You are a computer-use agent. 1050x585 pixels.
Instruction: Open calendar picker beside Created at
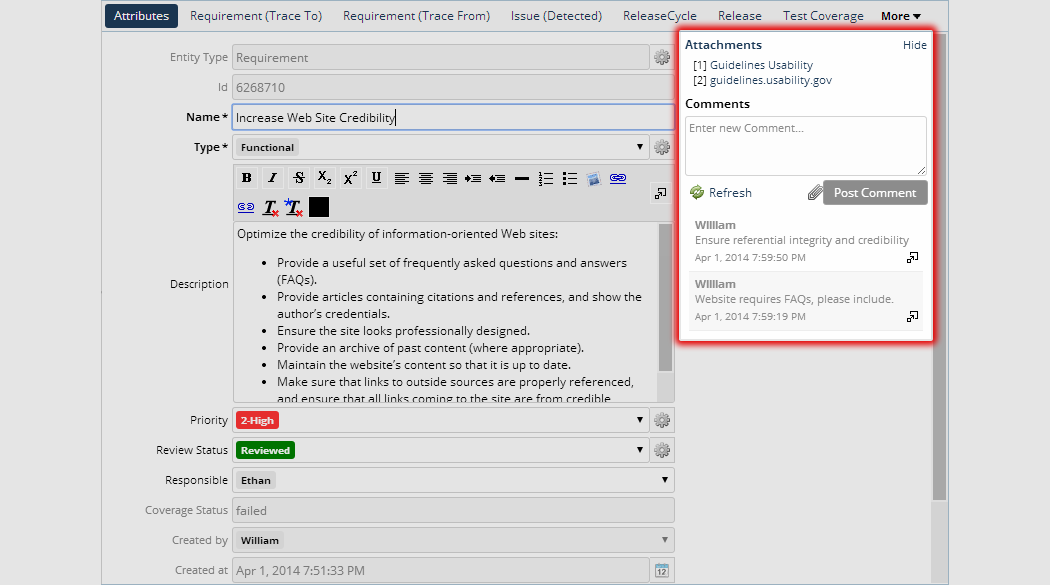point(661,571)
